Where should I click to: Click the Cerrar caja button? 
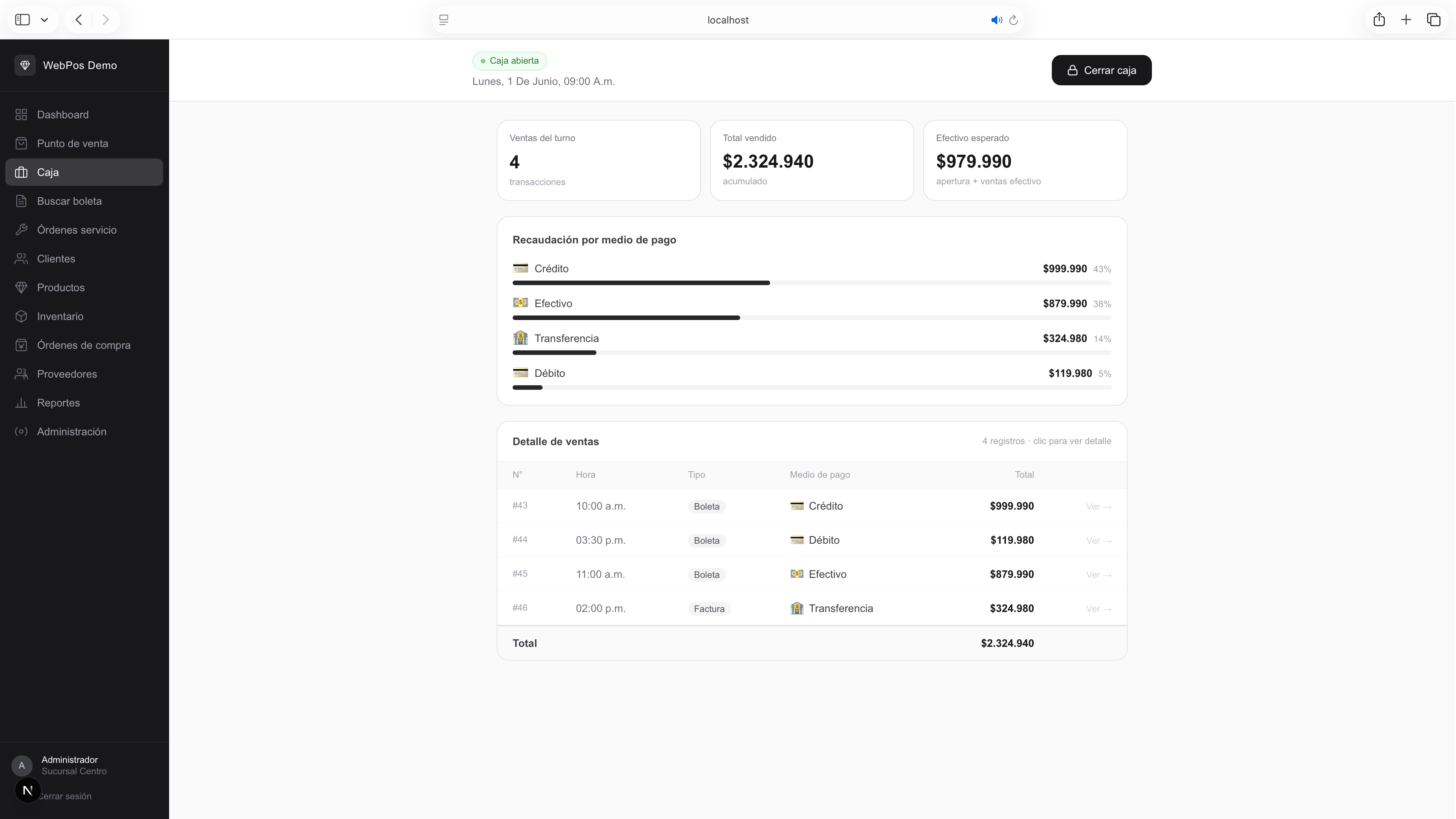click(x=1101, y=70)
